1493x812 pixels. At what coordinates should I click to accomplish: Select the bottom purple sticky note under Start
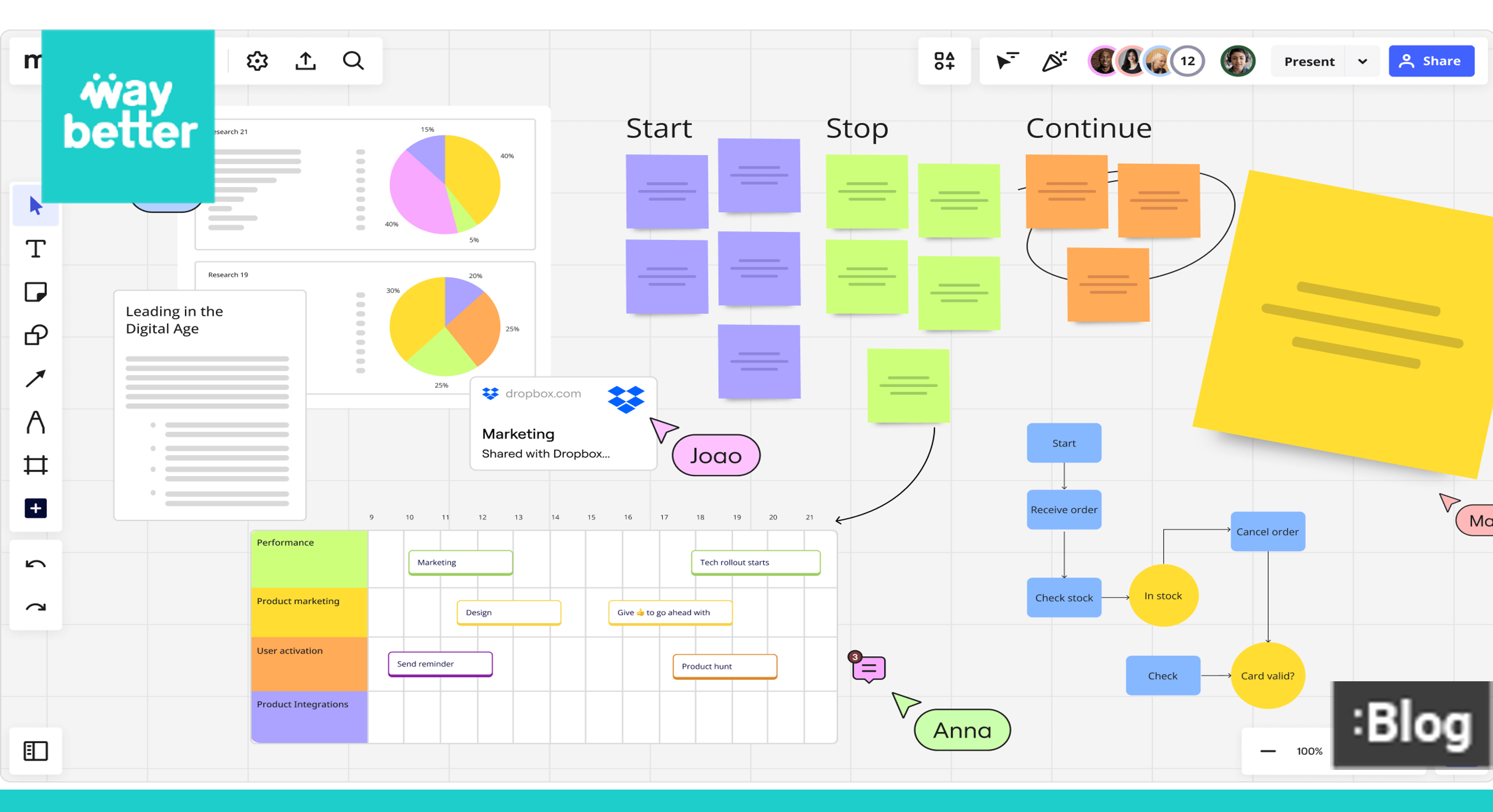click(759, 361)
